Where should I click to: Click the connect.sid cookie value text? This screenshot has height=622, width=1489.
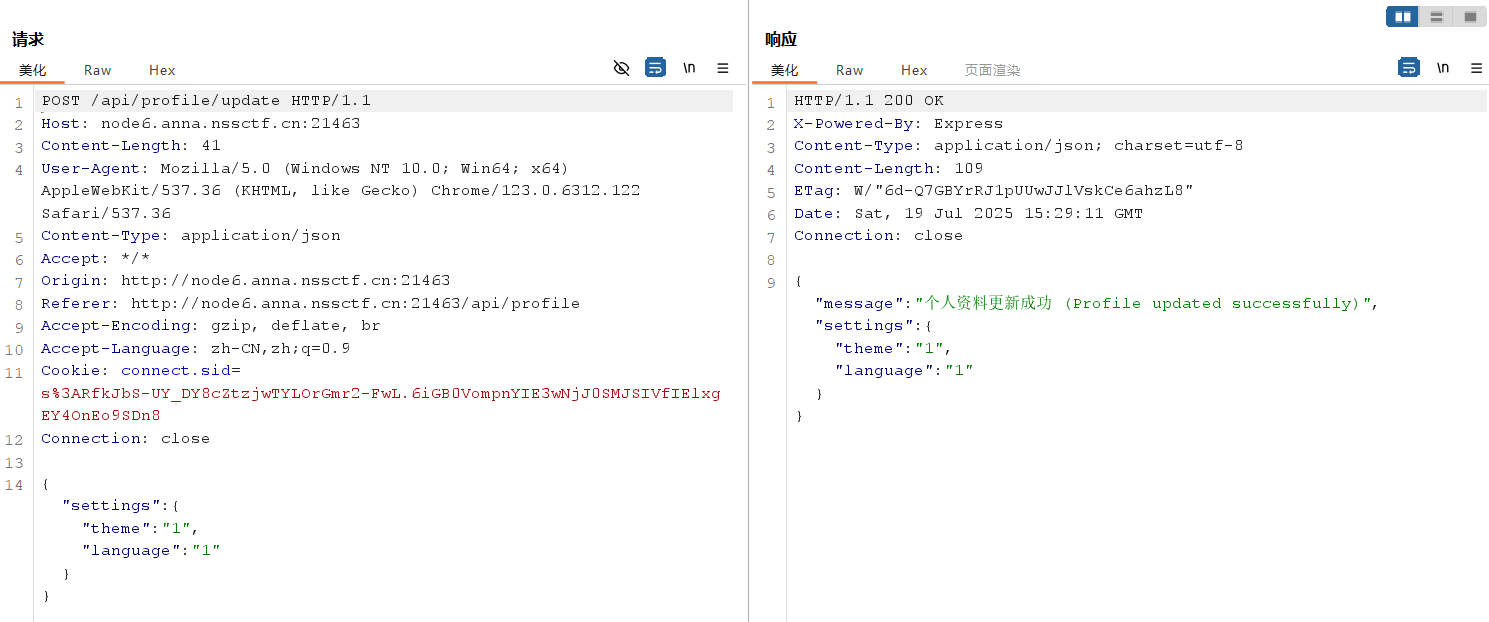(x=380, y=393)
